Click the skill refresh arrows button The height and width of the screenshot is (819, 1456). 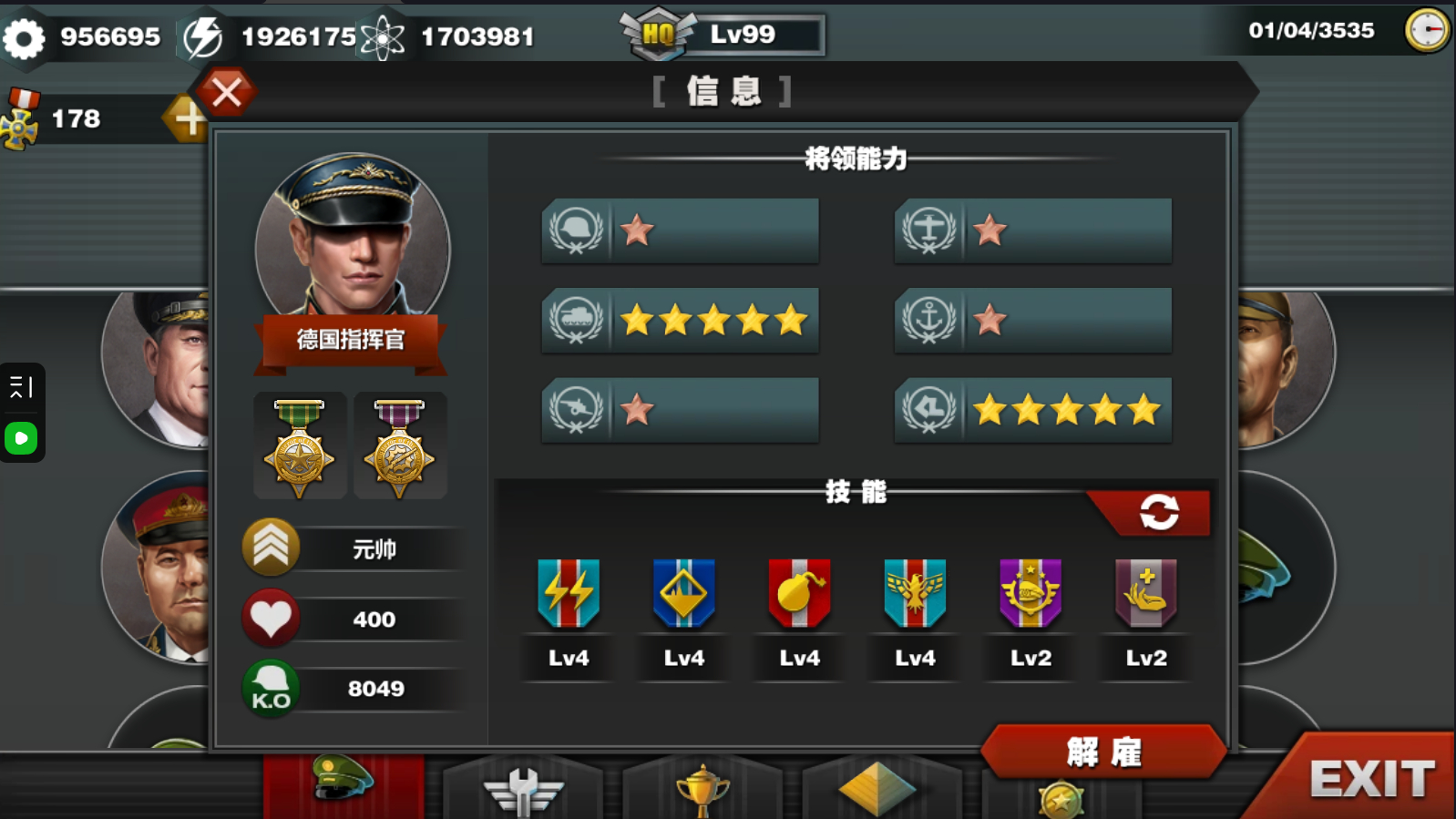1159,512
